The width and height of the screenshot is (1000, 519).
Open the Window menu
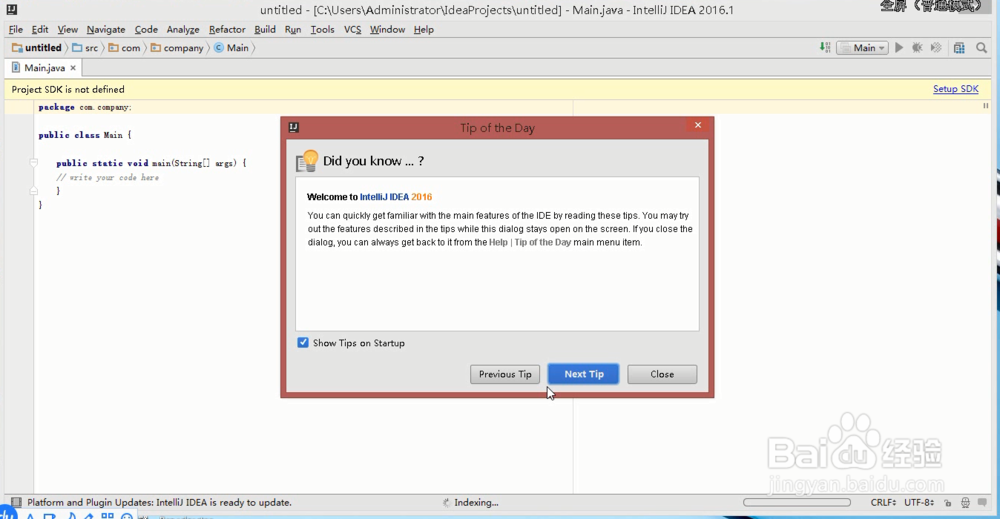coord(387,29)
